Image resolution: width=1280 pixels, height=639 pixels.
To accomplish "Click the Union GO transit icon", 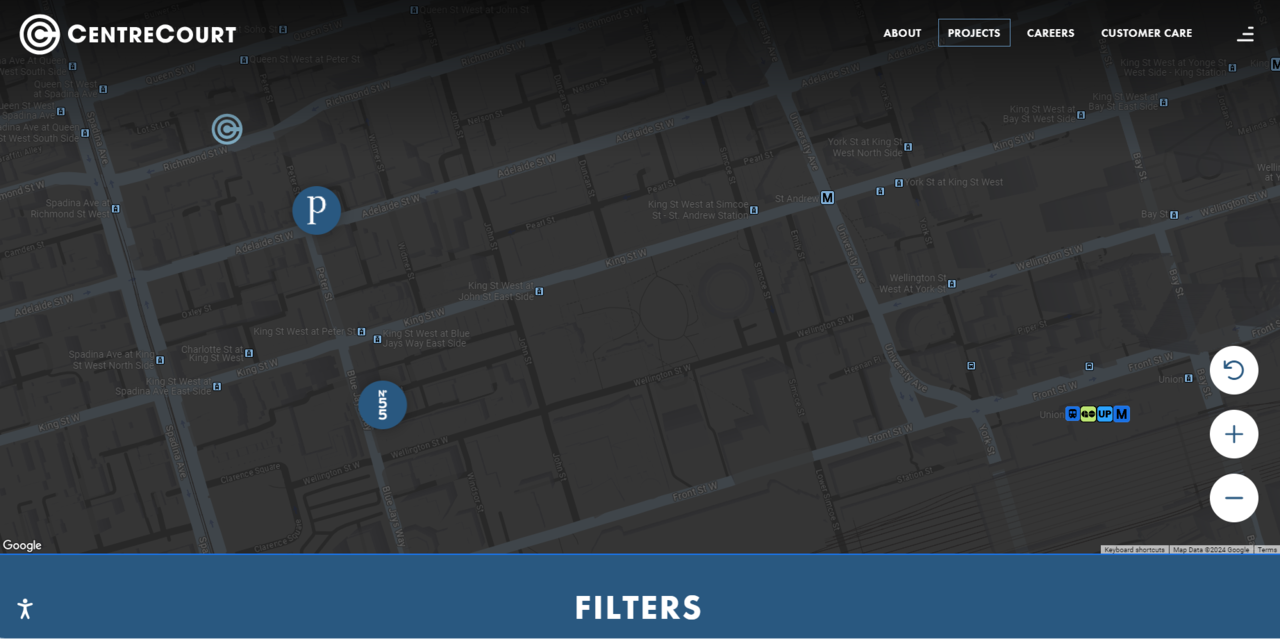I will (1089, 414).
